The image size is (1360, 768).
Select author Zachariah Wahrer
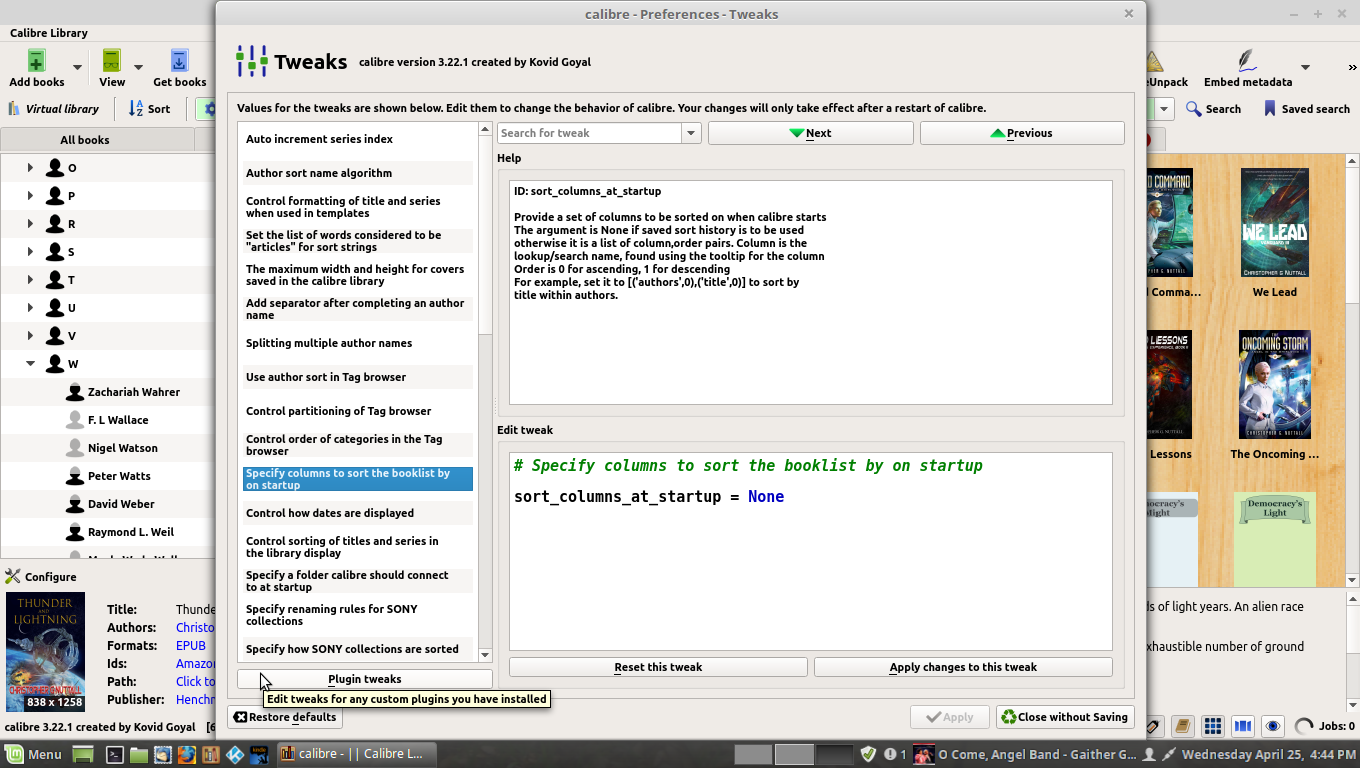tap(134, 392)
